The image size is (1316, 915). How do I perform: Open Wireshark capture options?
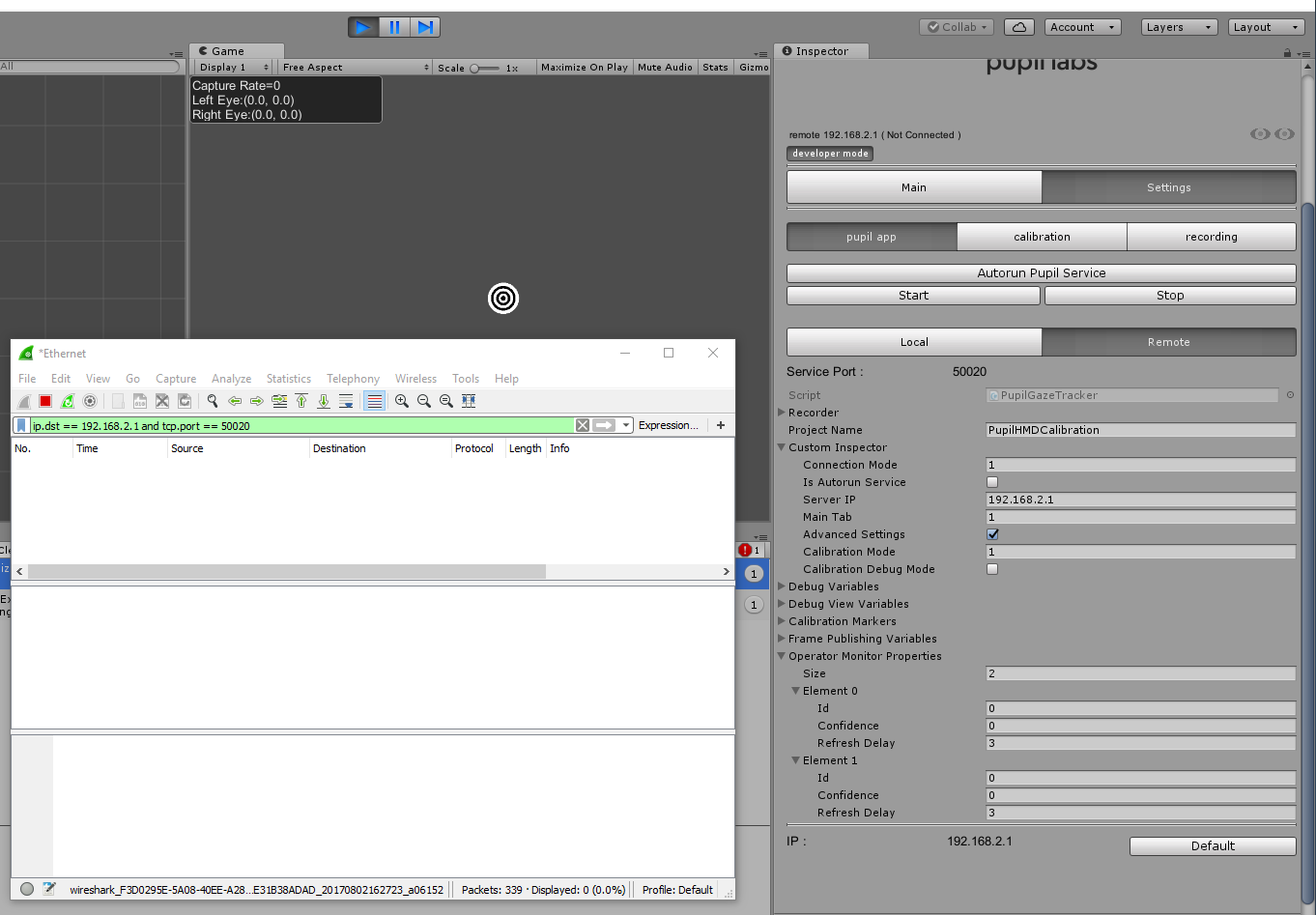pos(90,401)
